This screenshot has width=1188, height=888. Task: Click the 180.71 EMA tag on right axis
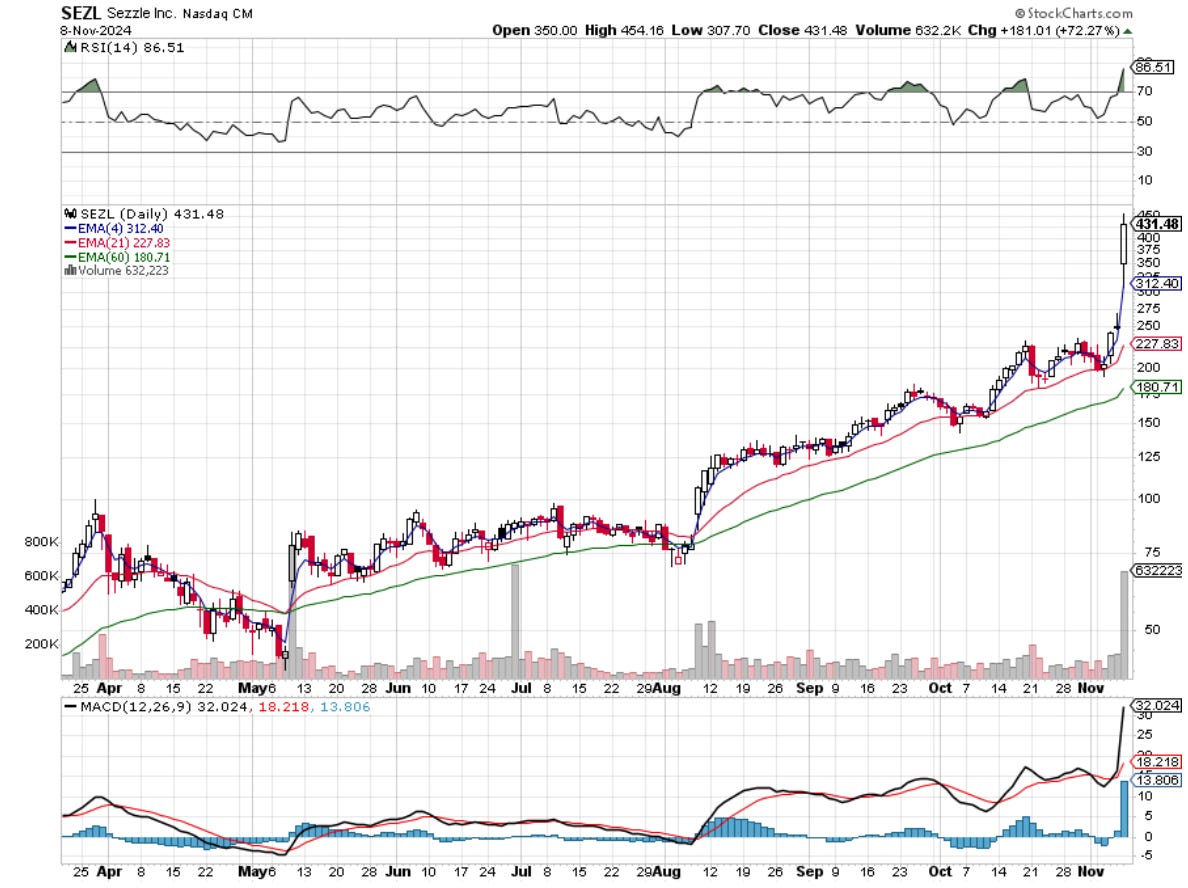(1157, 387)
